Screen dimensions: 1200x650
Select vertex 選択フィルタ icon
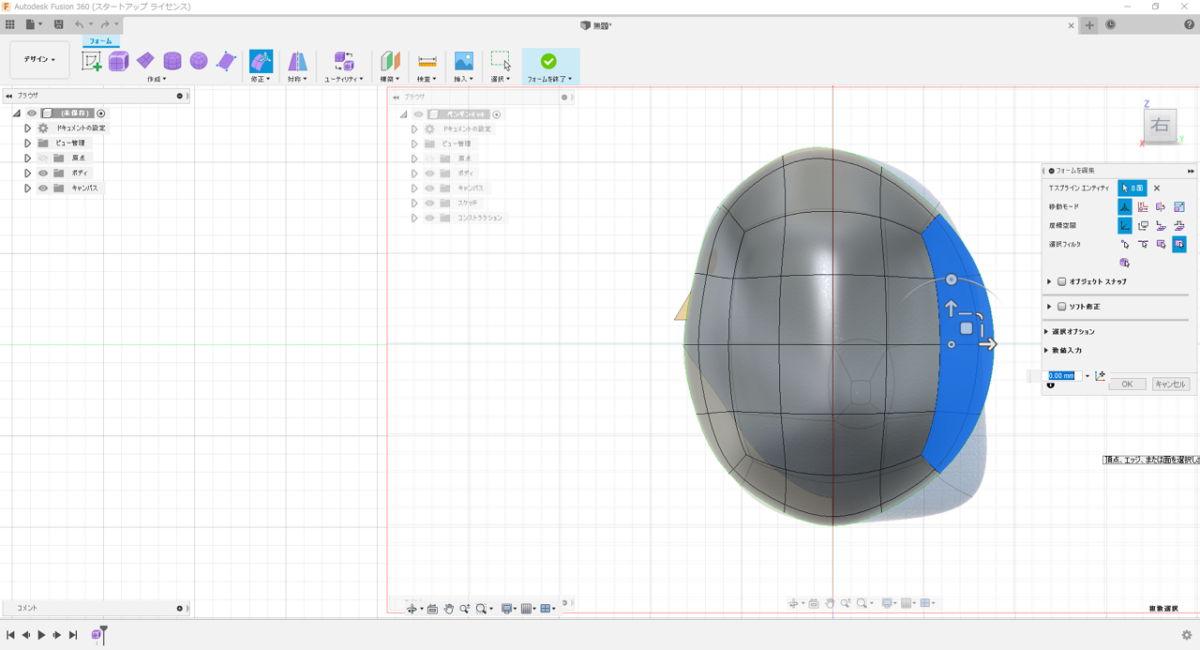[1125, 244]
